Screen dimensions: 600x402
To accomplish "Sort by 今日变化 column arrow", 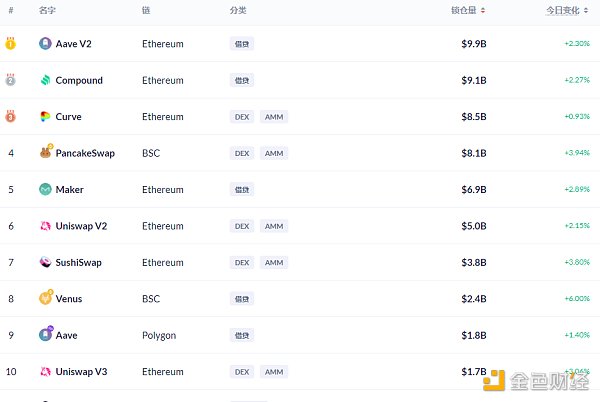I will coord(590,11).
